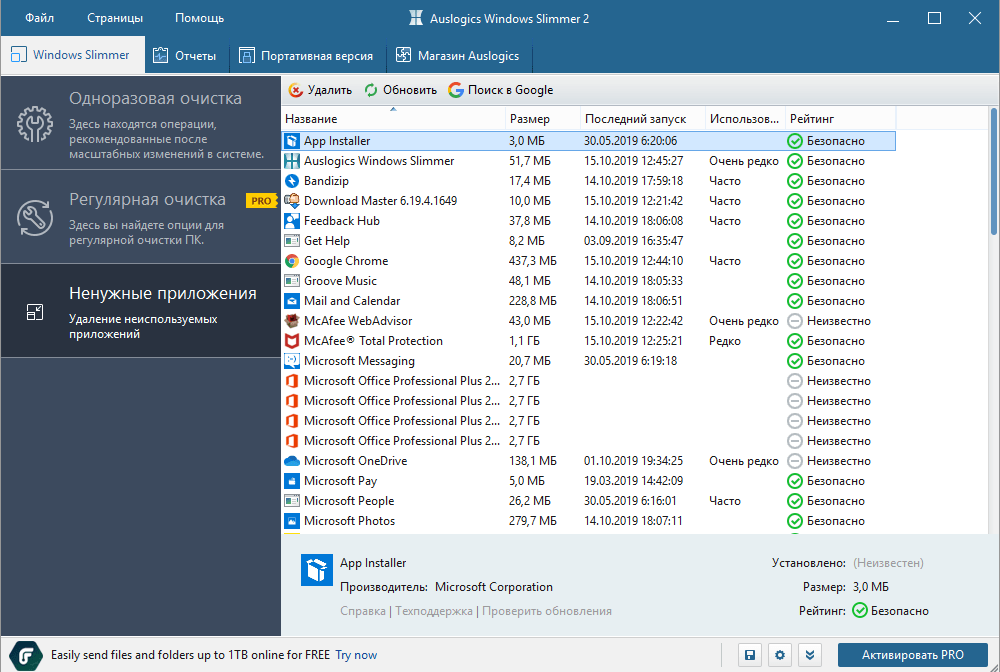Select the Microsoft People row
The height and width of the screenshot is (672, 1000).
pyautogui.click(x=588, y=501)
